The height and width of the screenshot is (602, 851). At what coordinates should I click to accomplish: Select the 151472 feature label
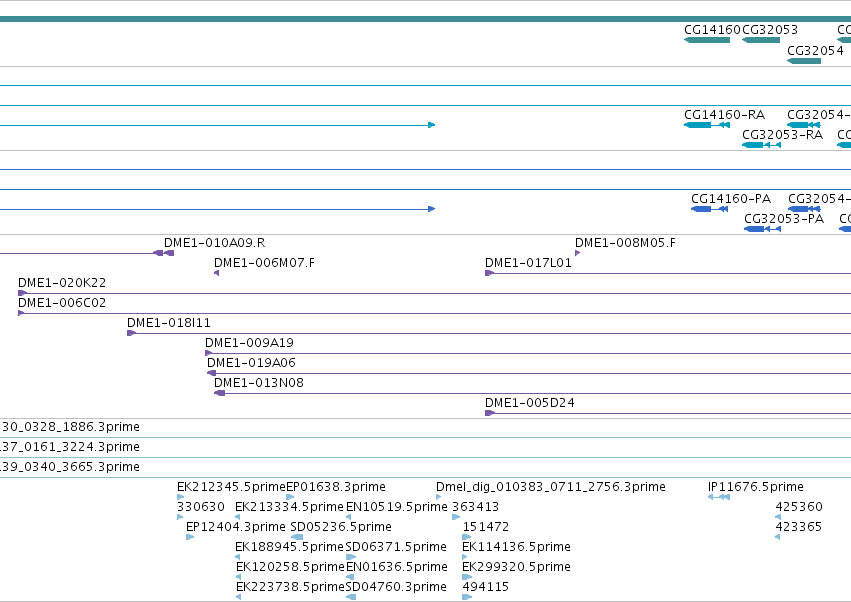(x=486, y=527)
